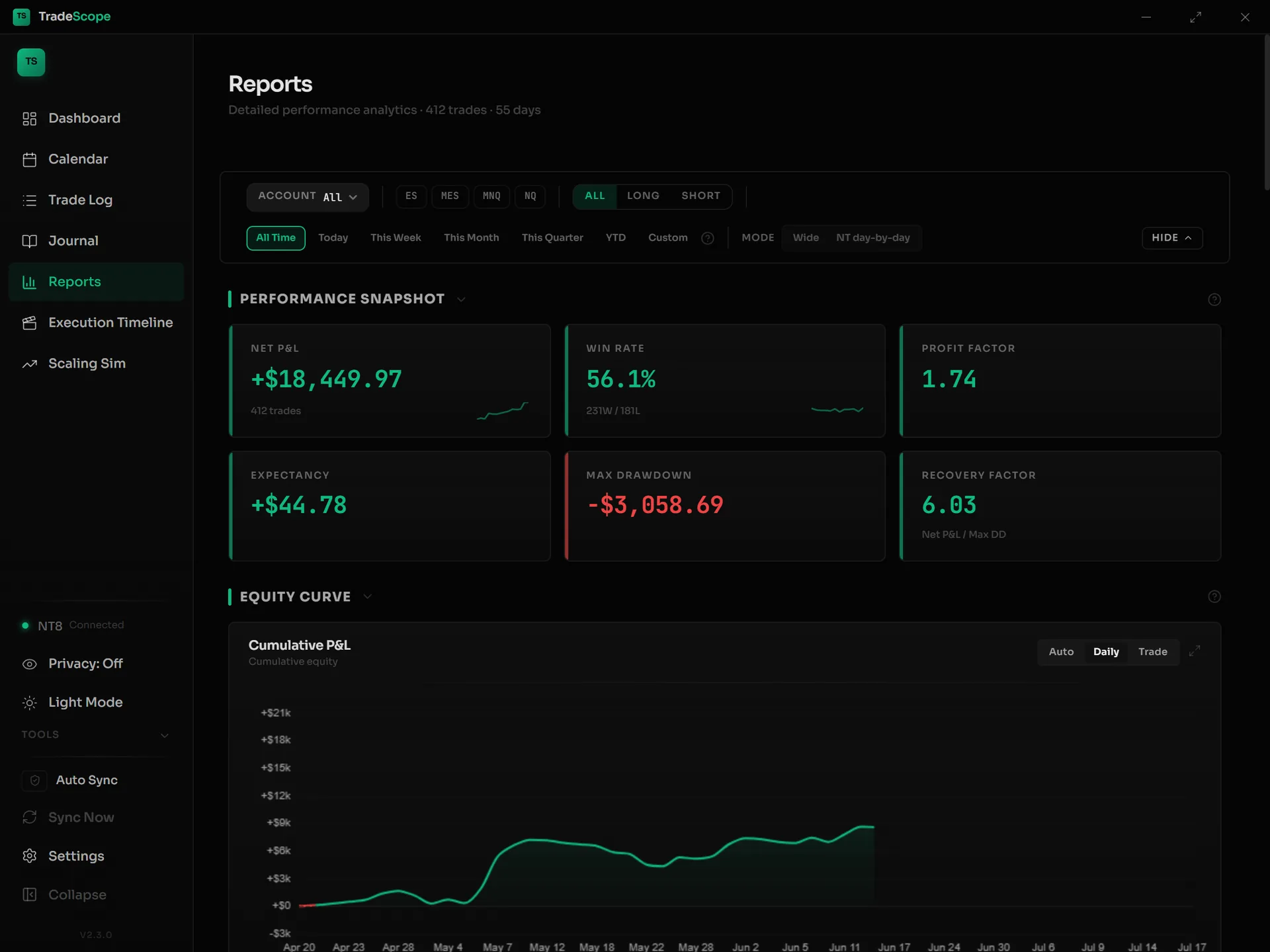Click the Collapse sidebar panel icon

[x=29, y=894]
